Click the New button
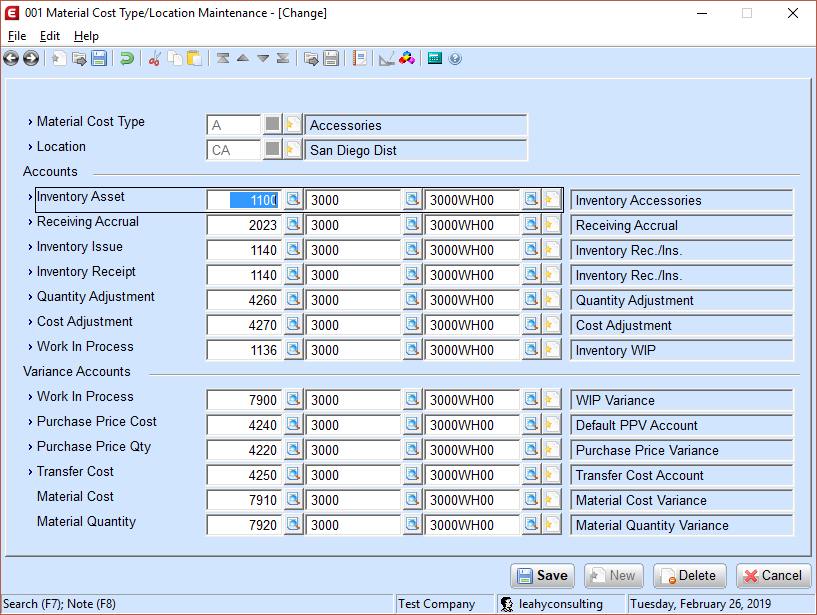817x615 pixels. (x=614, y=576)
